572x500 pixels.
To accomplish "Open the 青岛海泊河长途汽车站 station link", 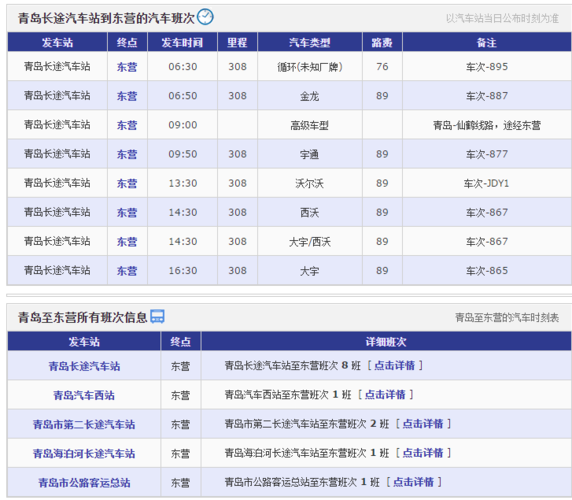I will click(84, 453).
